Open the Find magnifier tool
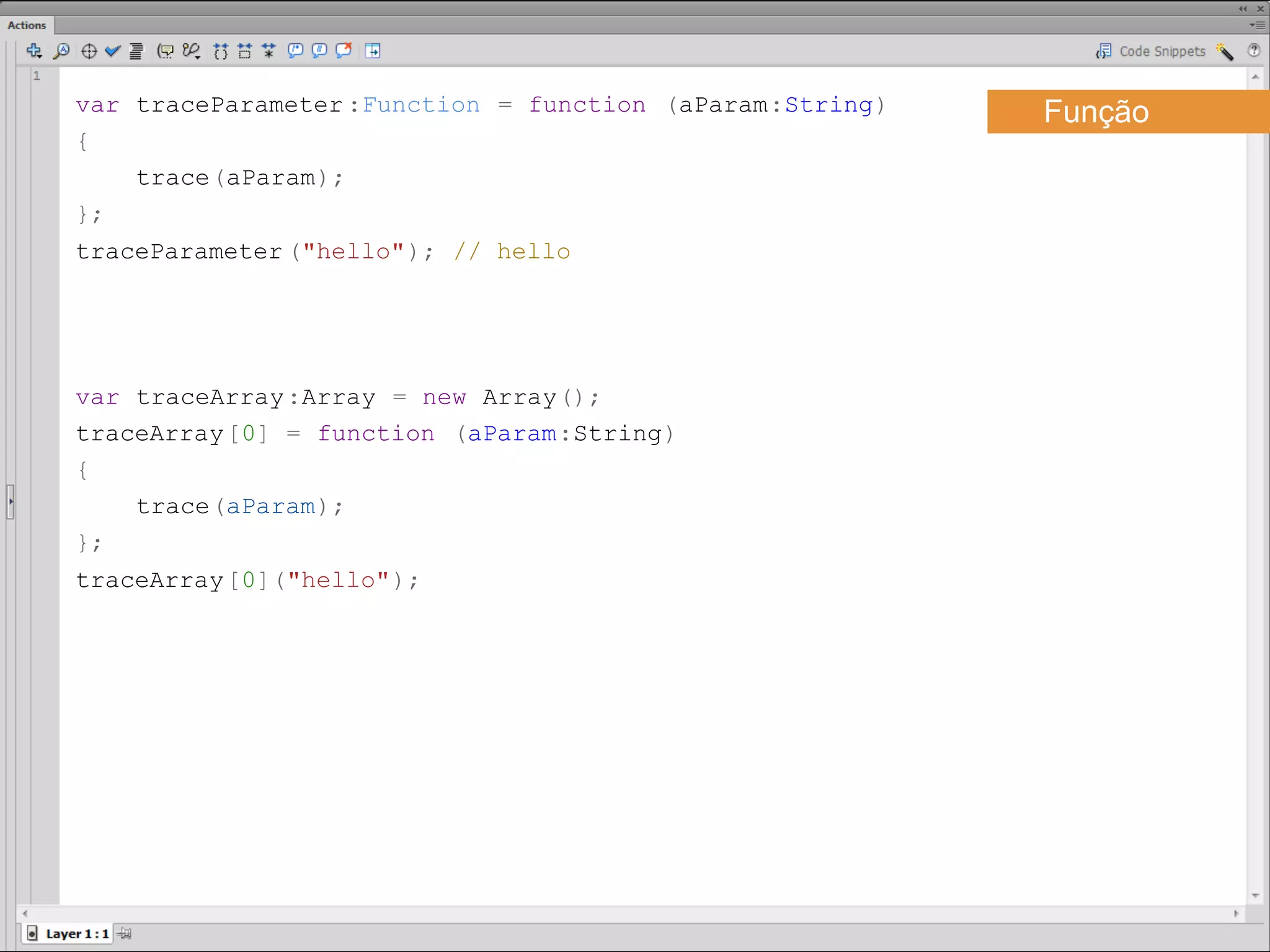This screenshot has width=1270, height=952. (x=61, y=51)
